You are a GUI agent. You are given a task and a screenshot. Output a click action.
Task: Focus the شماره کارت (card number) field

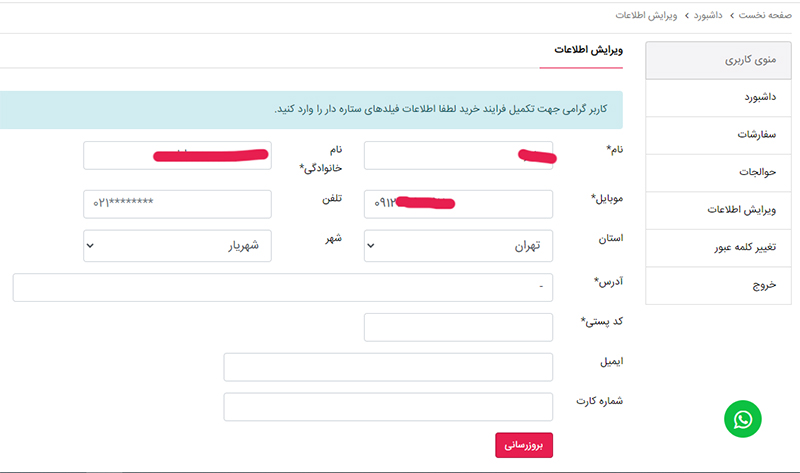pos(388,407)
